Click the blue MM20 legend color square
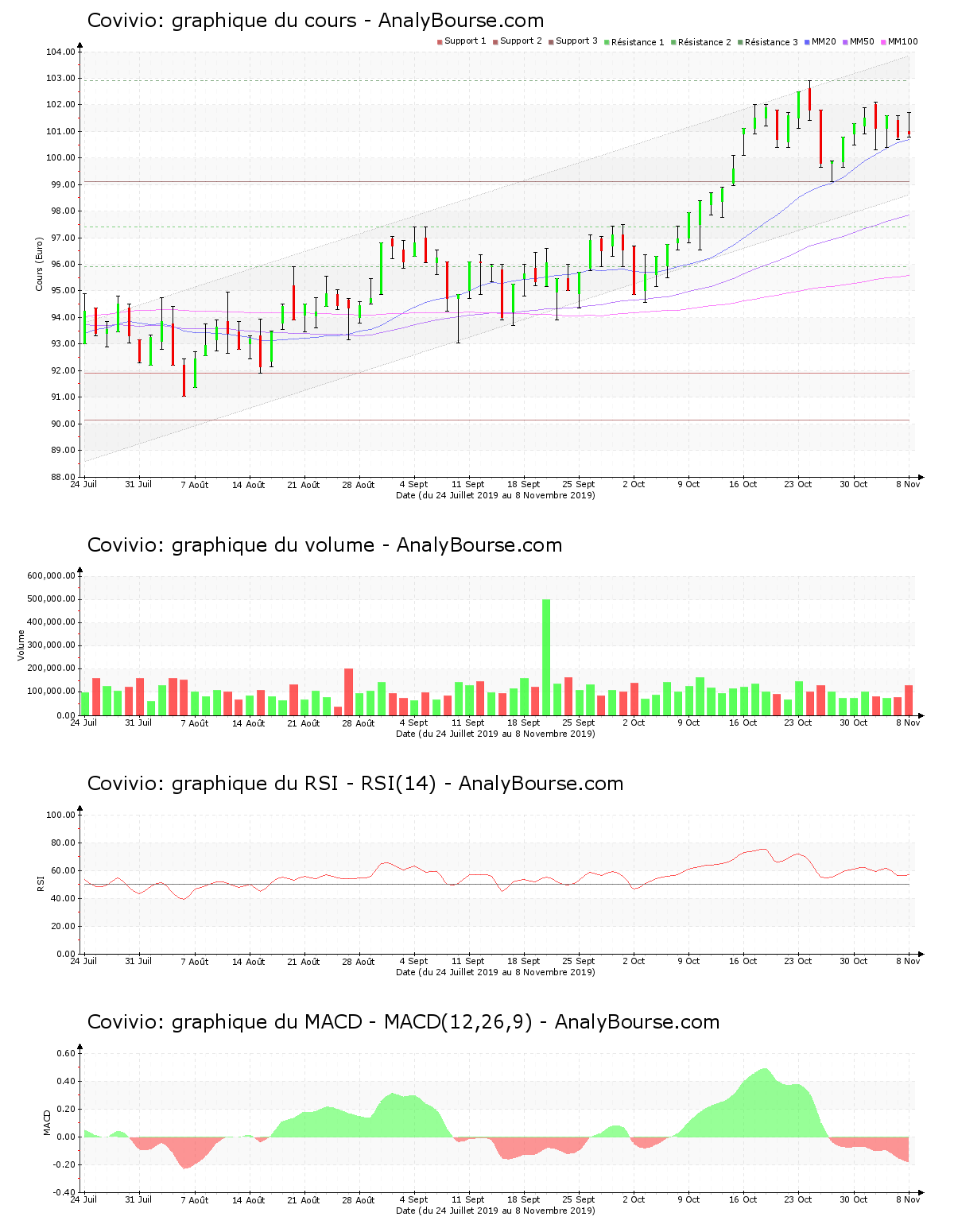Screen dimensions: 954x1232 pyautogui.click(x=808, y=41)
